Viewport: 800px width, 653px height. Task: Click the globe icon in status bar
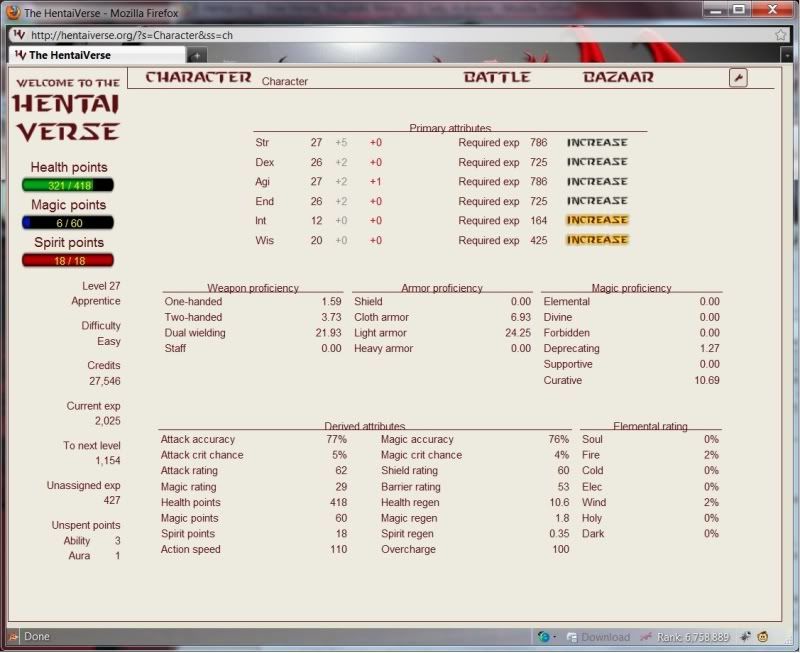[544, 637]
